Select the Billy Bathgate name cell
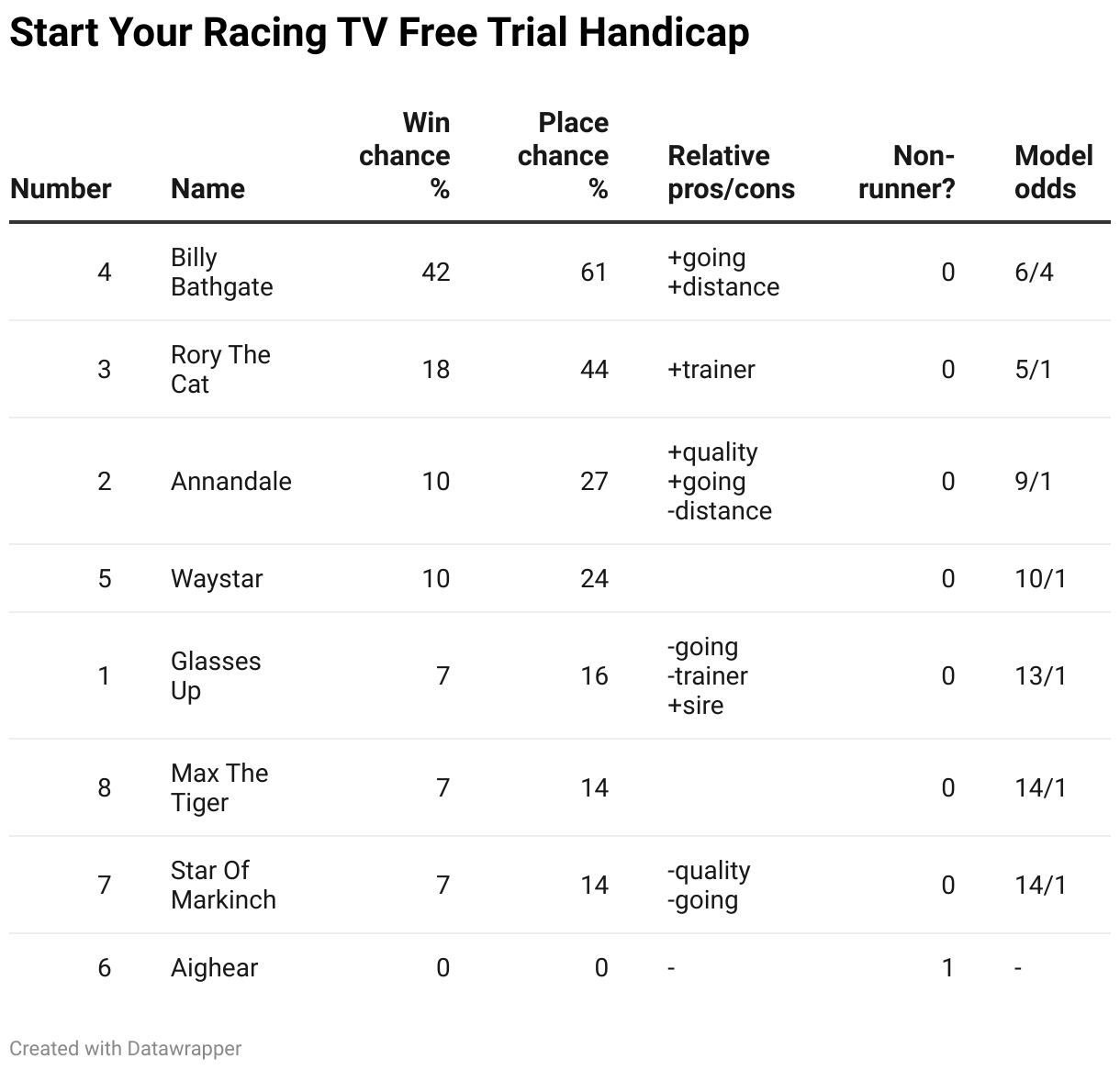This screenshot has height=1070, width=1120. click(x=222, y=272)
